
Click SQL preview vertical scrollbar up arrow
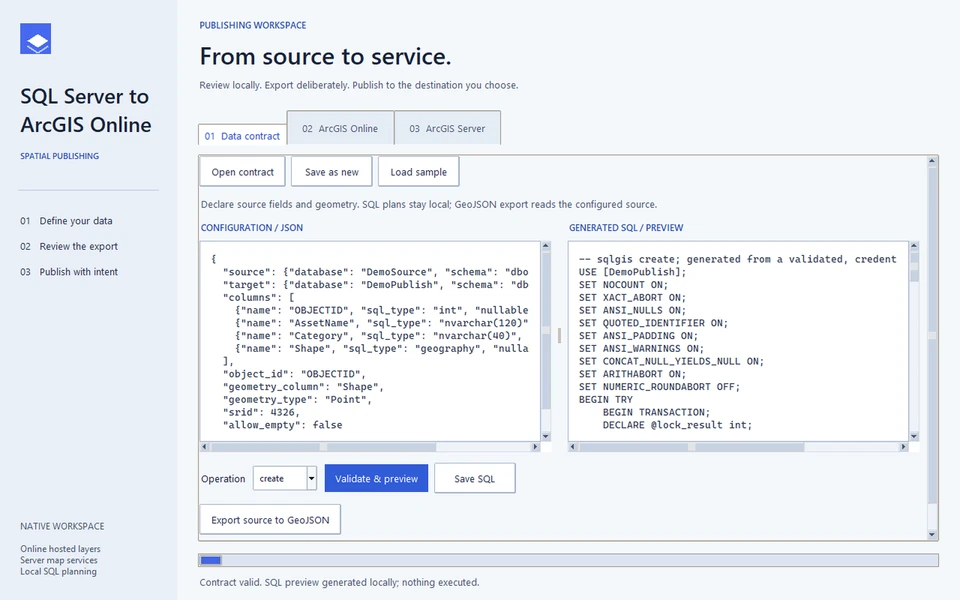tap(914, 246)
